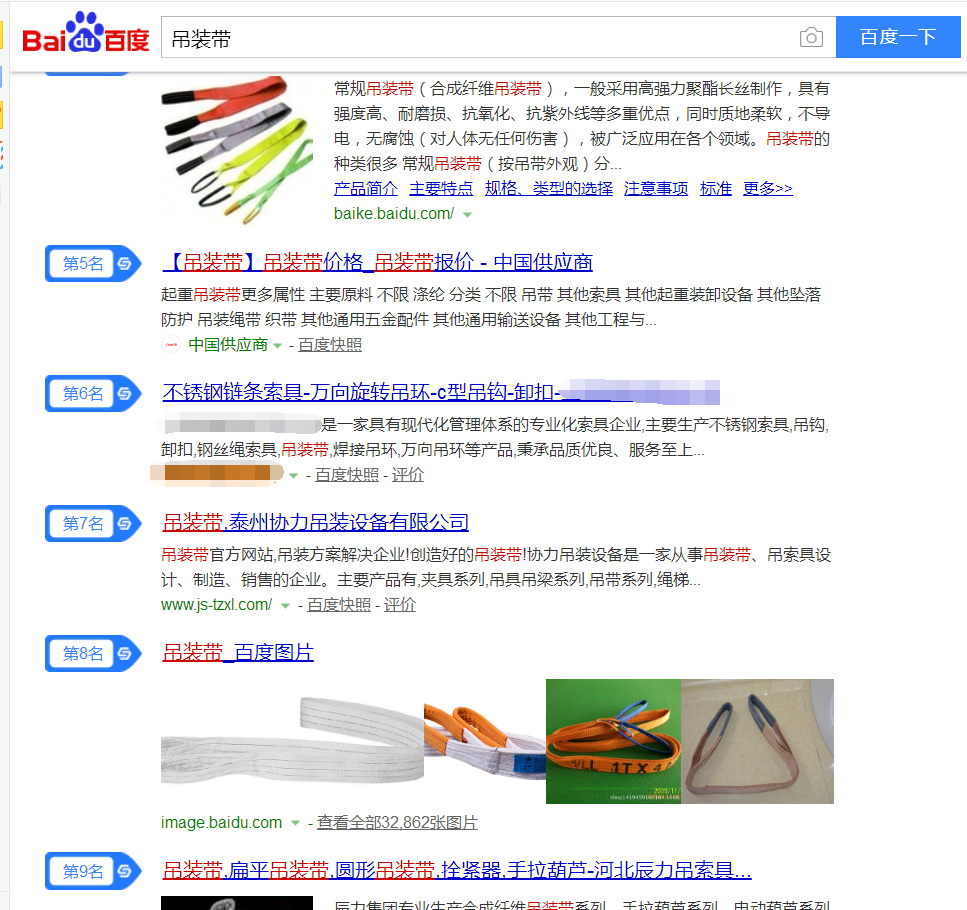Open the 注意事项 sublink
967x910 pixels.
[656, 188]
